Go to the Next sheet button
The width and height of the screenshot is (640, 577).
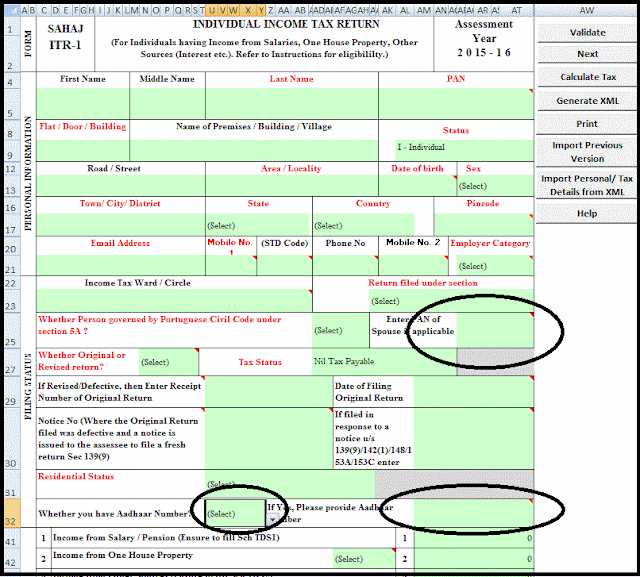click(587, 54)
